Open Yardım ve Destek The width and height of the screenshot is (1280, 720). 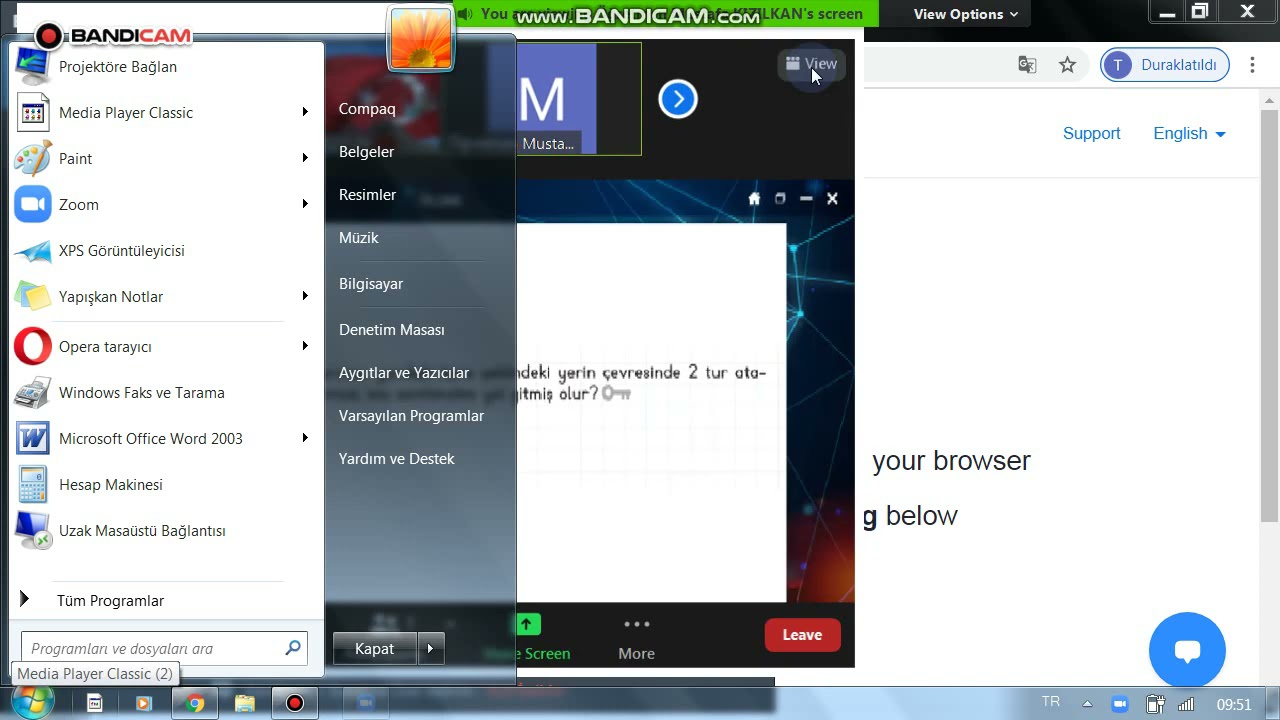tap(396, 459)
